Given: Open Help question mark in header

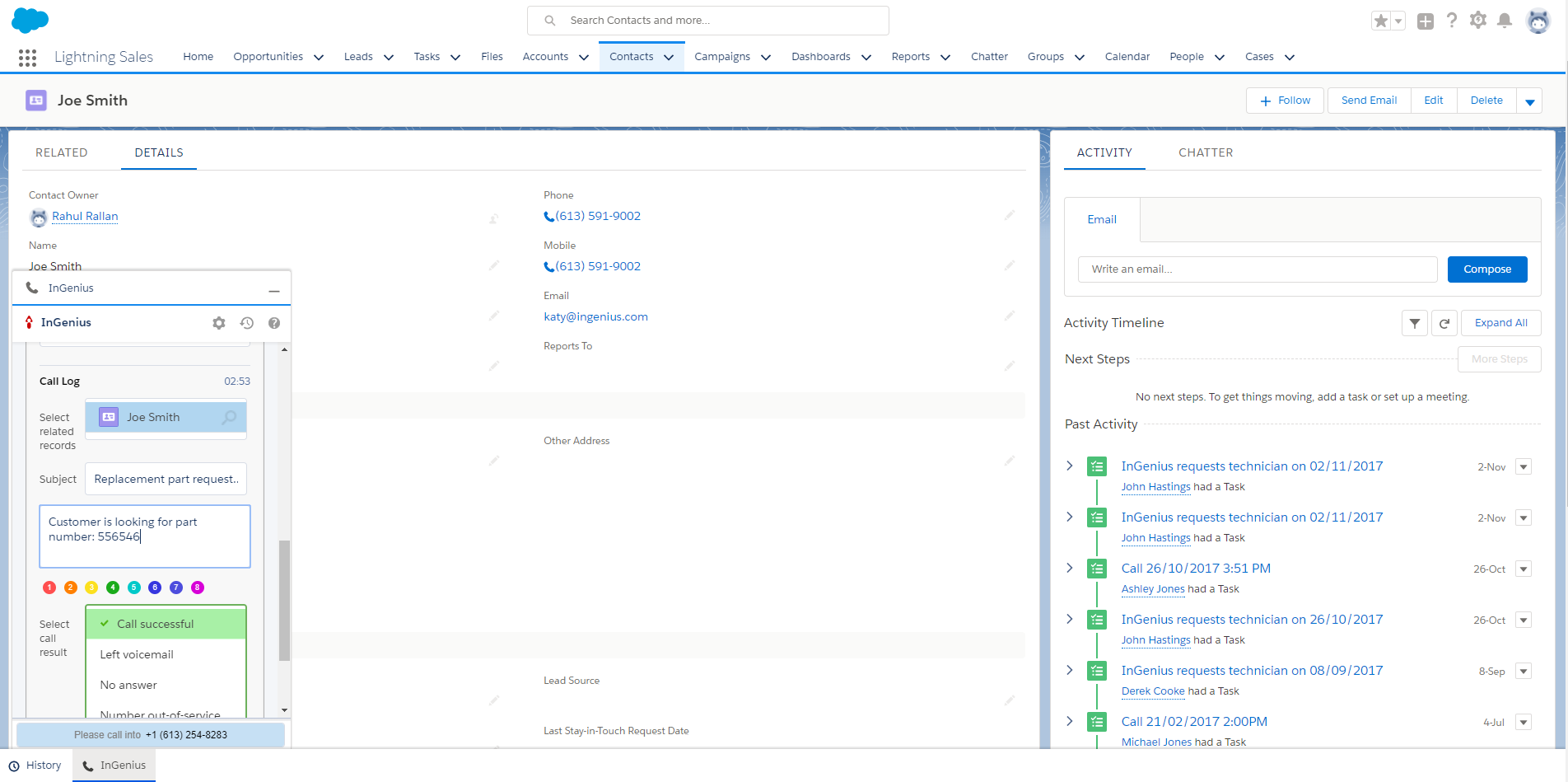Looking at the screenshot, I should coord(1452,21).
